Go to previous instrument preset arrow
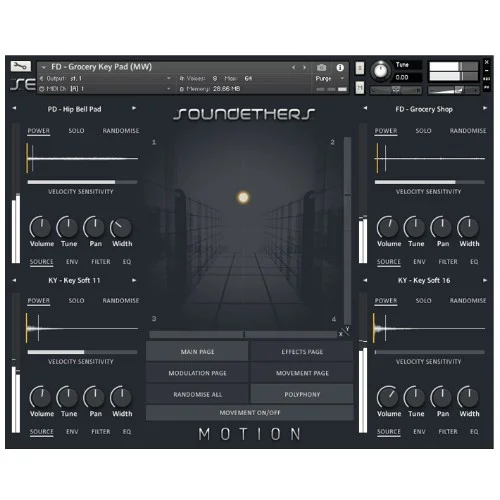The height and width of the screenshot is (500, 500). (293, 67)
